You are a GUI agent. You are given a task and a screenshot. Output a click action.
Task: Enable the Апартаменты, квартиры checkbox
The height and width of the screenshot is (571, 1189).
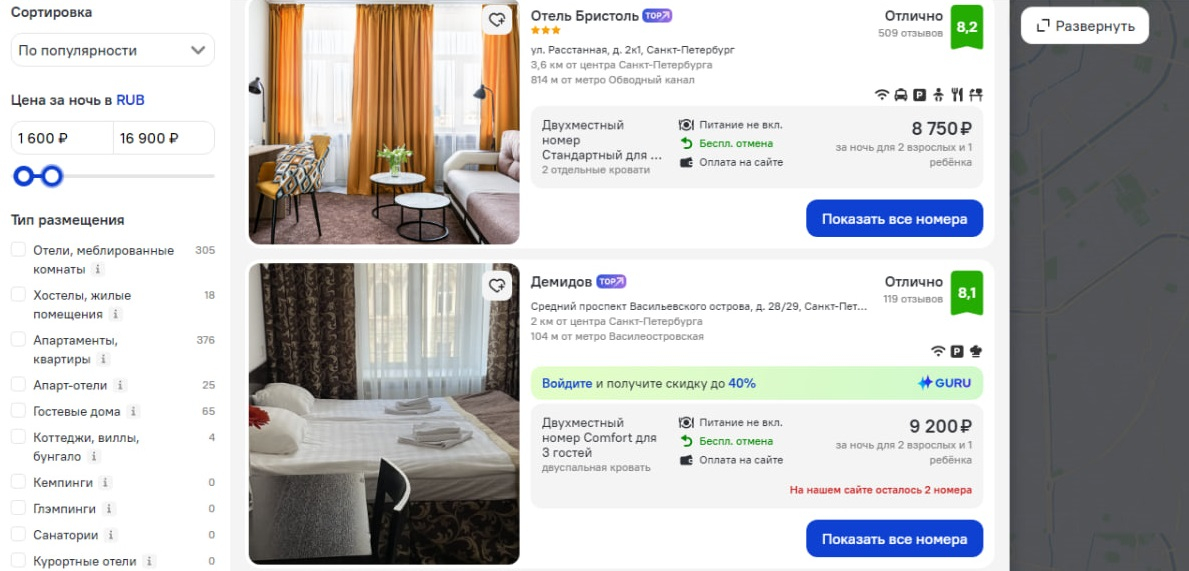pos(18,340)
